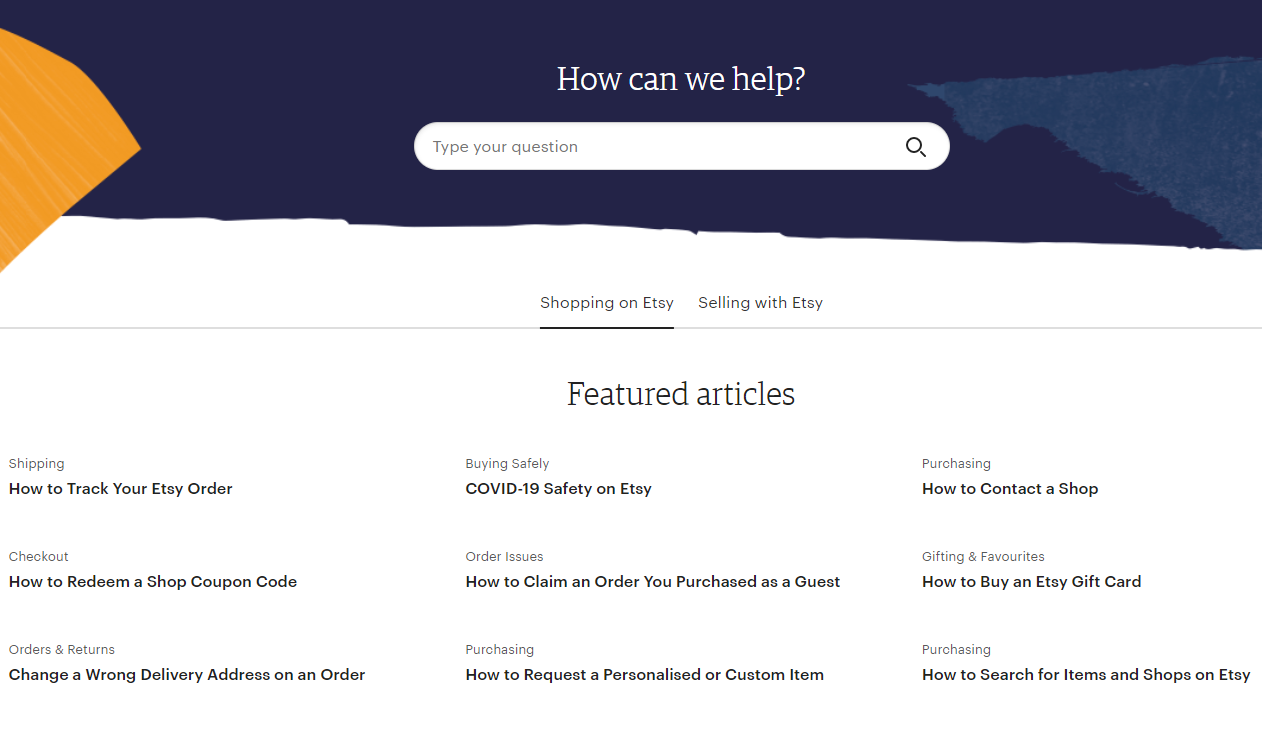Open Change a Wrong Delivery Address article
Image resolution: width=1262 pixels, height=737 pixels.
[187, 675]
